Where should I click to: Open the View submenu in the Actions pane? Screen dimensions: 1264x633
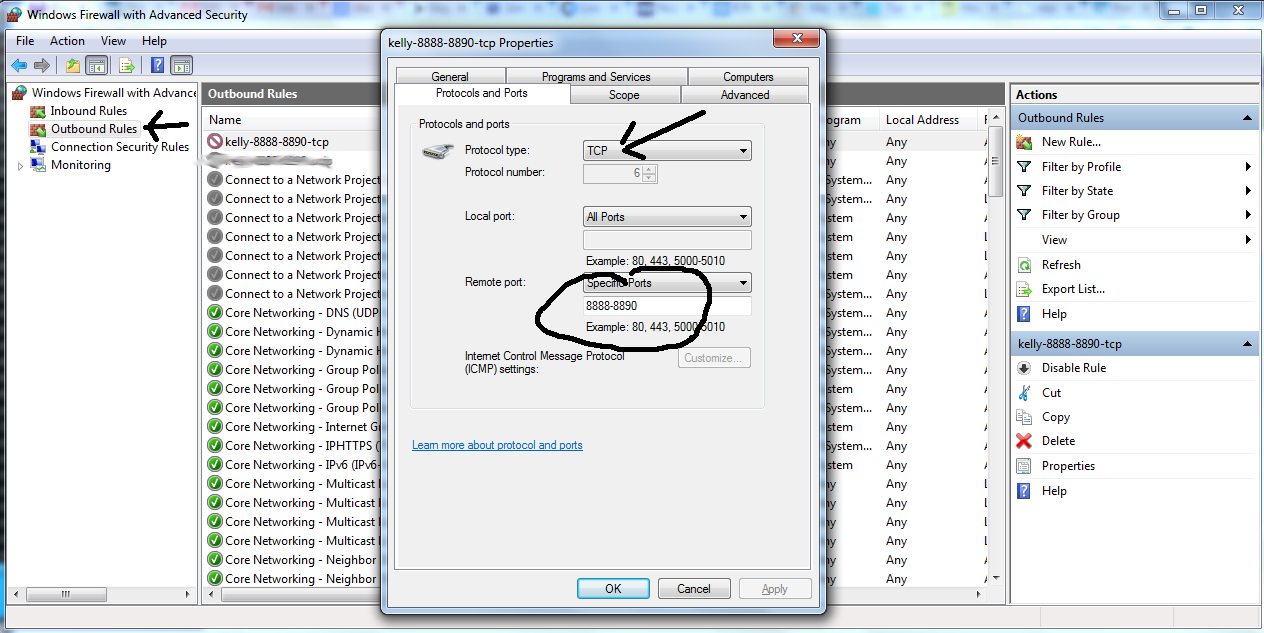pyautogui.click(x=1134, y=240)
